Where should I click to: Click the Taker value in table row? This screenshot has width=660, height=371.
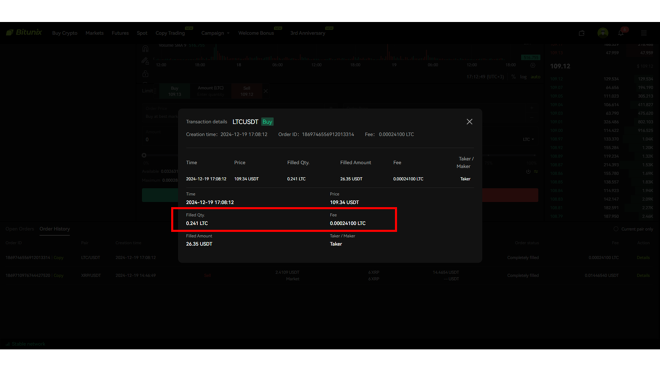click(465, 179)
